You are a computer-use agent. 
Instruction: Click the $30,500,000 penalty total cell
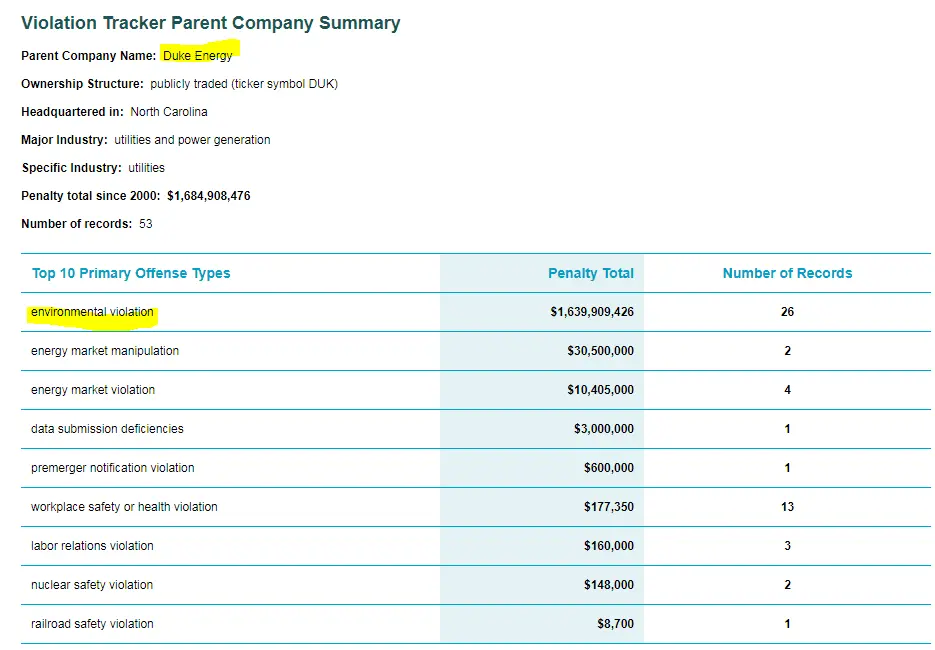(x=600, y=351)
